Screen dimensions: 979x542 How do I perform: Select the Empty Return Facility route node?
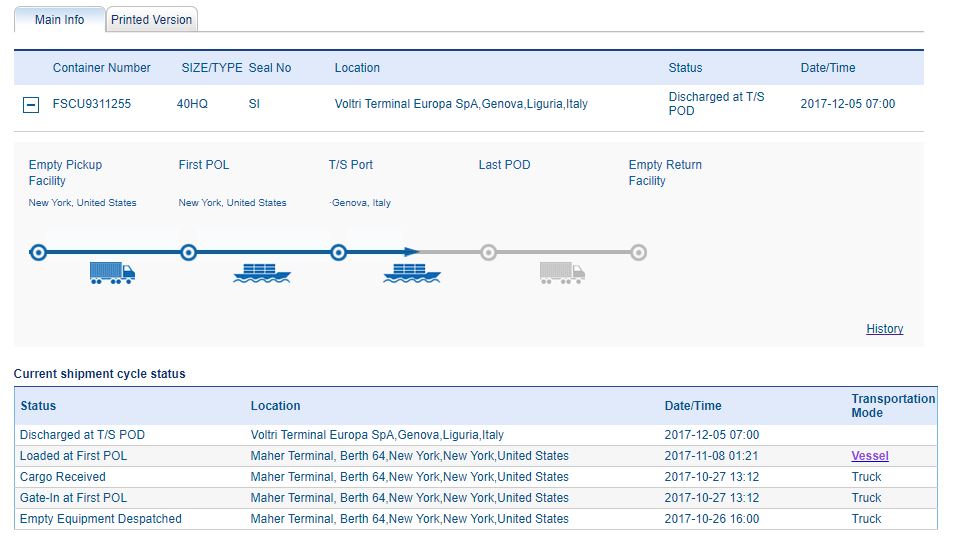[x=638, y=253]
